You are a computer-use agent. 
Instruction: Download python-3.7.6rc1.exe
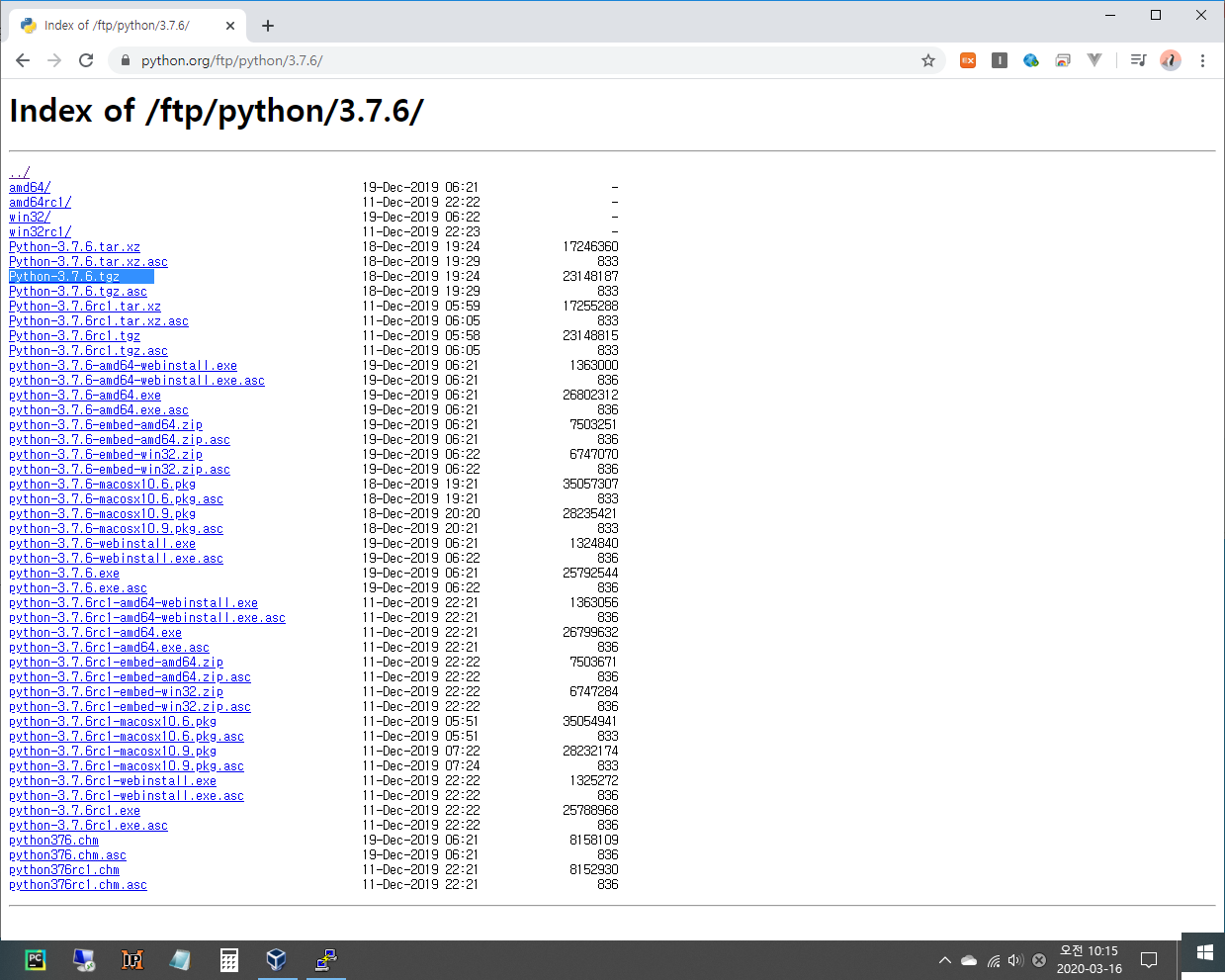74,810
